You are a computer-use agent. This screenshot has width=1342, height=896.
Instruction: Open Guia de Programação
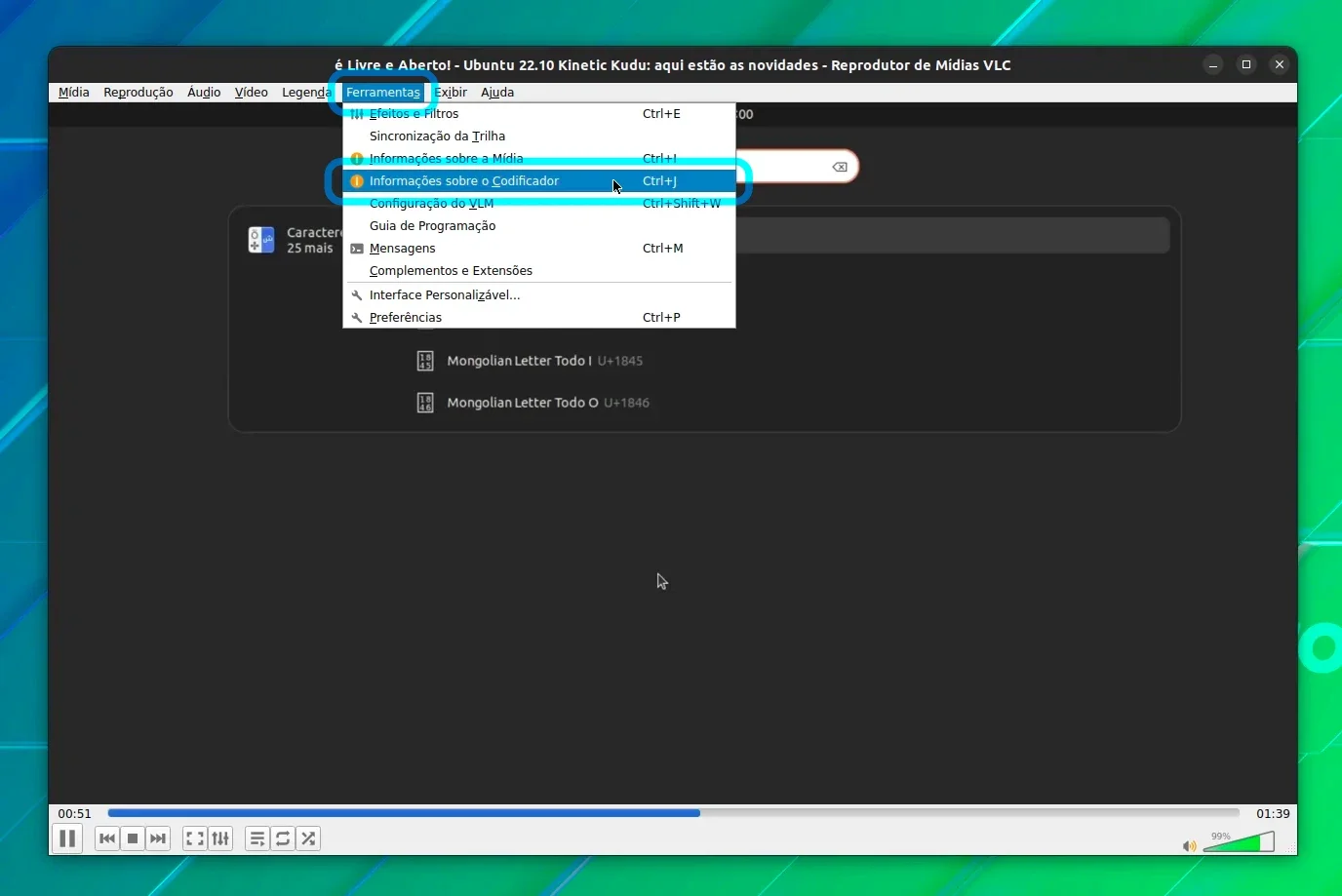539,226
